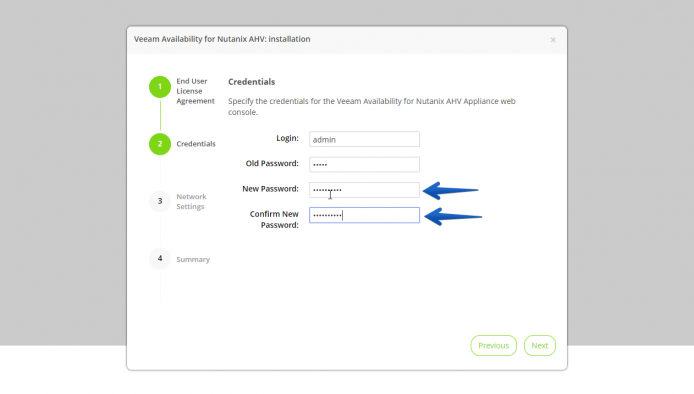Click the "Login:" field label
This screenshot has height=394, width=694.
pyautogui.click(x=287, y=138)
